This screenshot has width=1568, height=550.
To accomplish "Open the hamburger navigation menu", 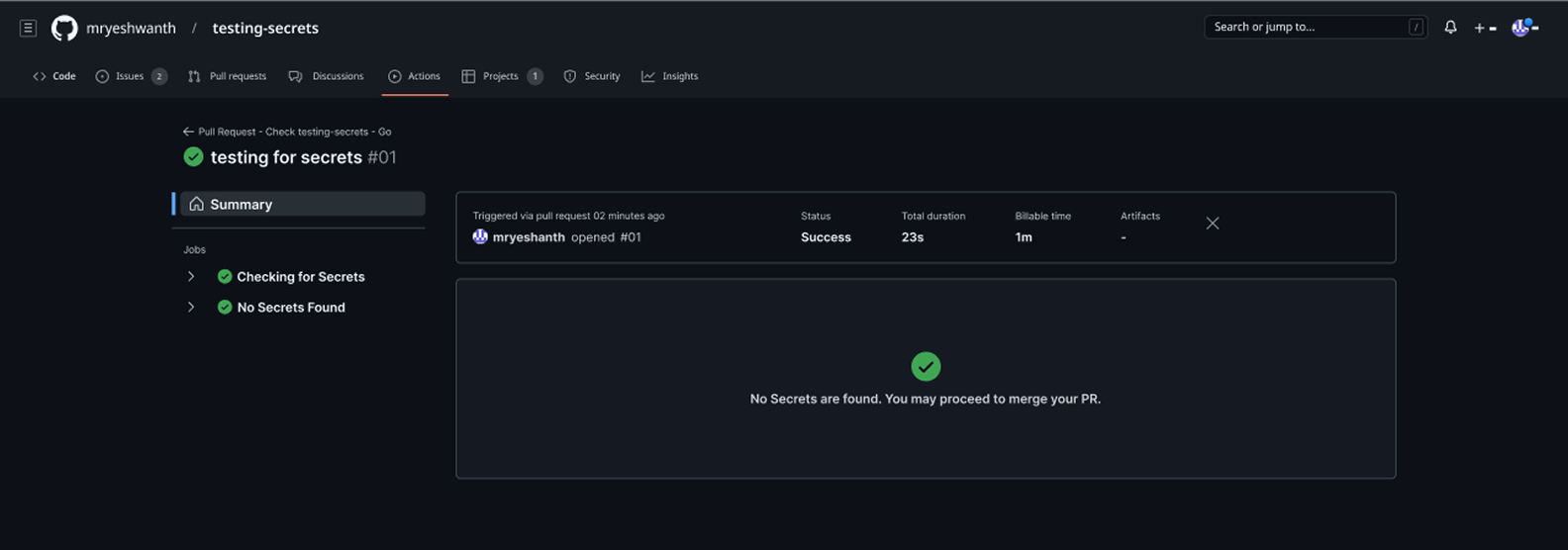I will pos(28,28).
